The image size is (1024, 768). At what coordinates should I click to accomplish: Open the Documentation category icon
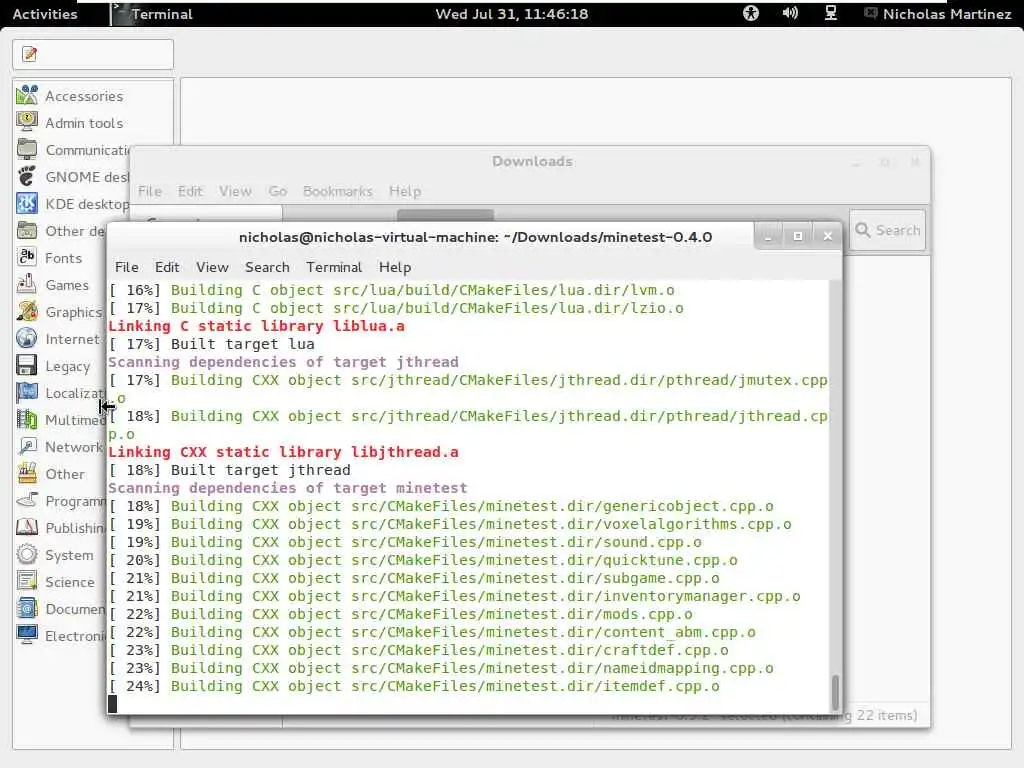27,609
